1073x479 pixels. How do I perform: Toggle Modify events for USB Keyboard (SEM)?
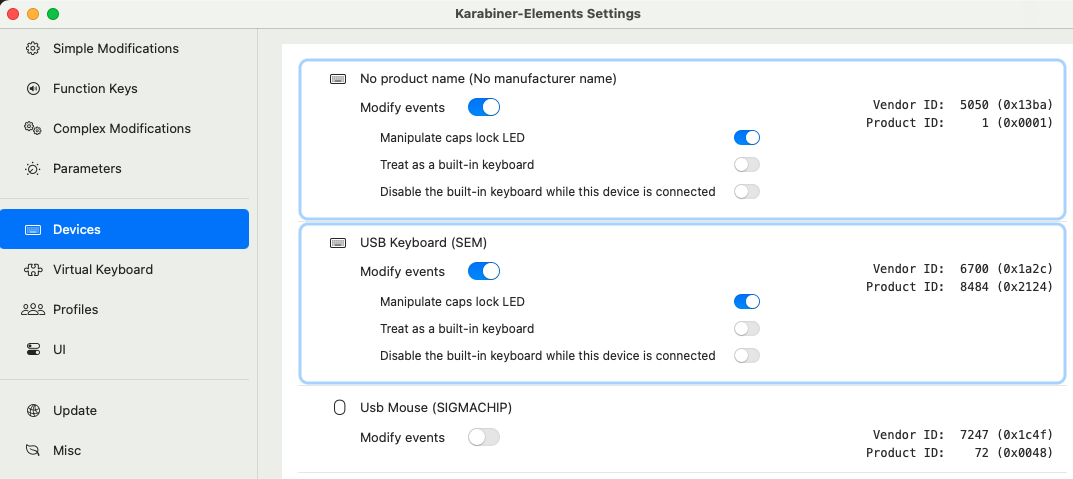click(484, 272)
